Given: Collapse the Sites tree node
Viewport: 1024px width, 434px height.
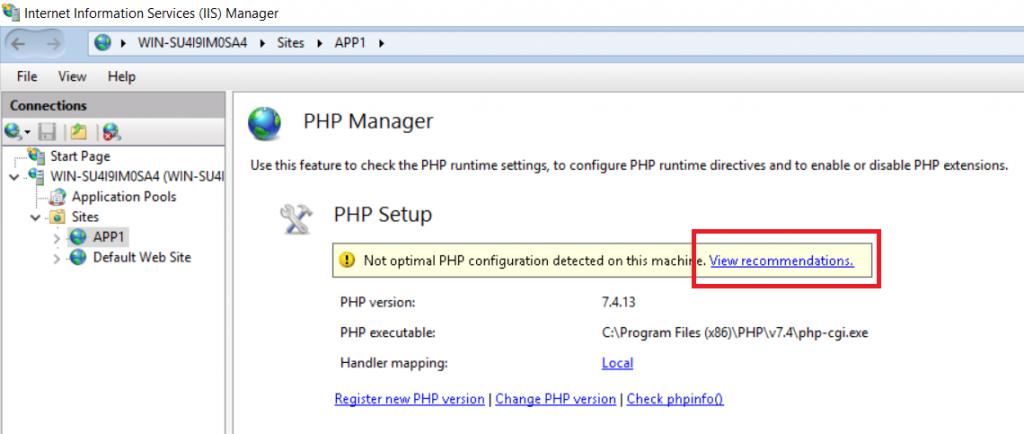Looking at the screenshot, I should 36,217.
